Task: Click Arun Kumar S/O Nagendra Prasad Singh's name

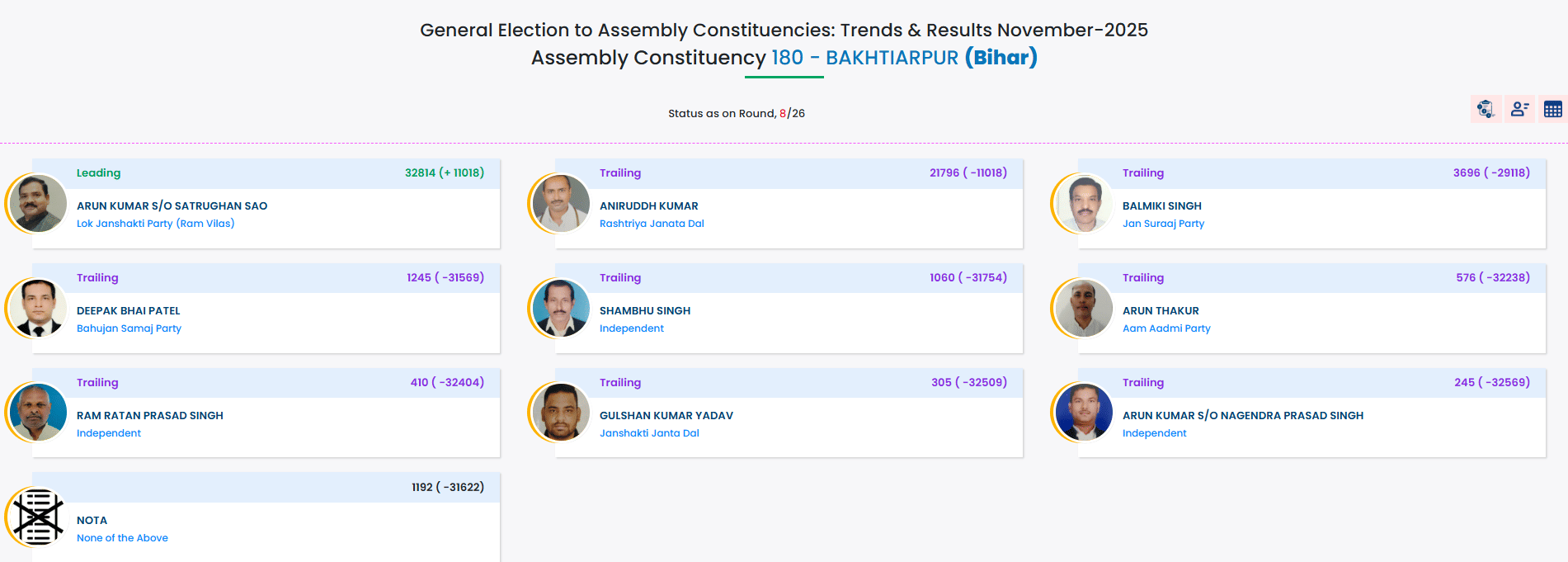Action: pyautogui.click(x=1242, y=416)
